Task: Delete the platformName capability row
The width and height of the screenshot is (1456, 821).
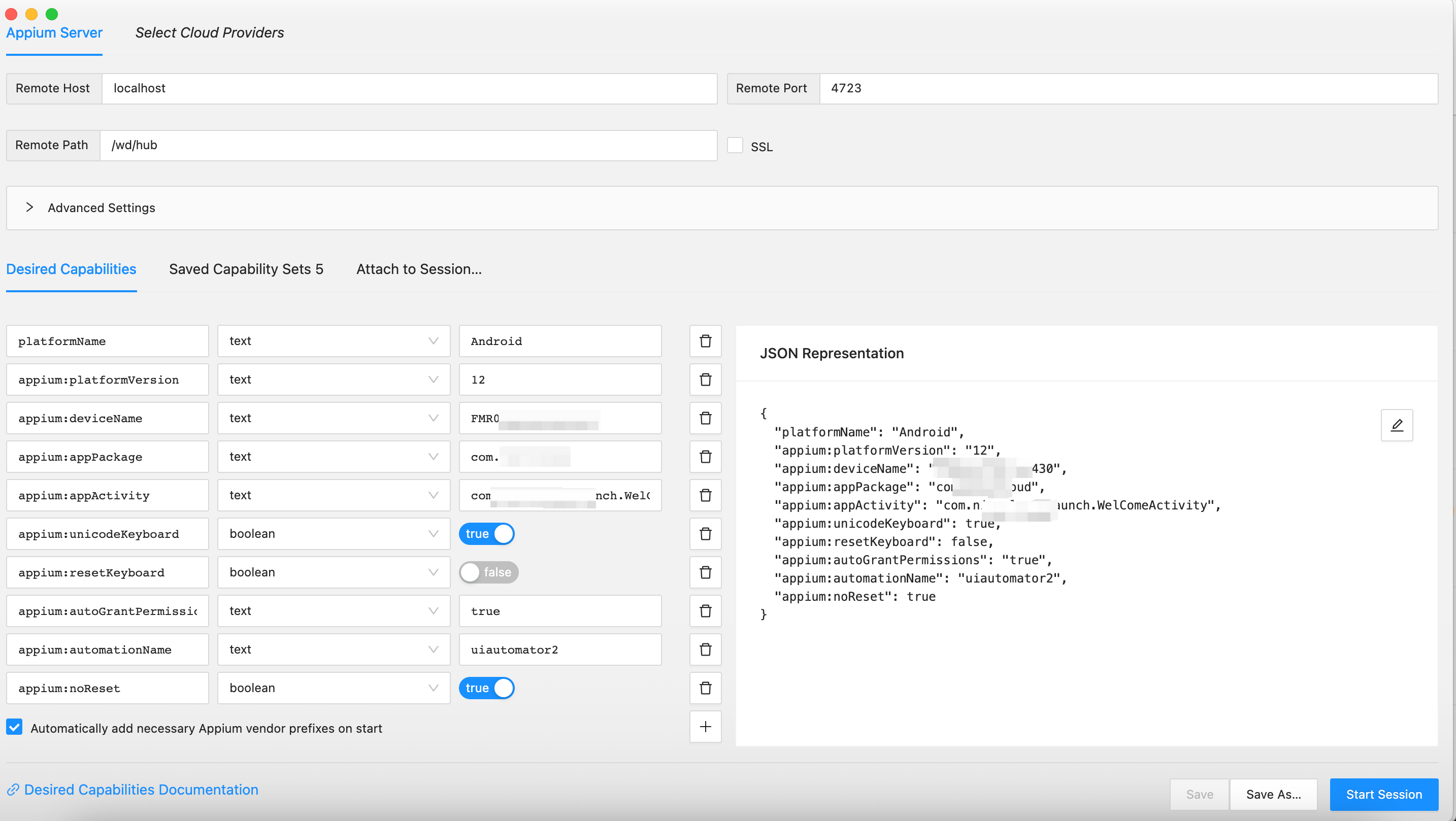Action: click(705, 340)
